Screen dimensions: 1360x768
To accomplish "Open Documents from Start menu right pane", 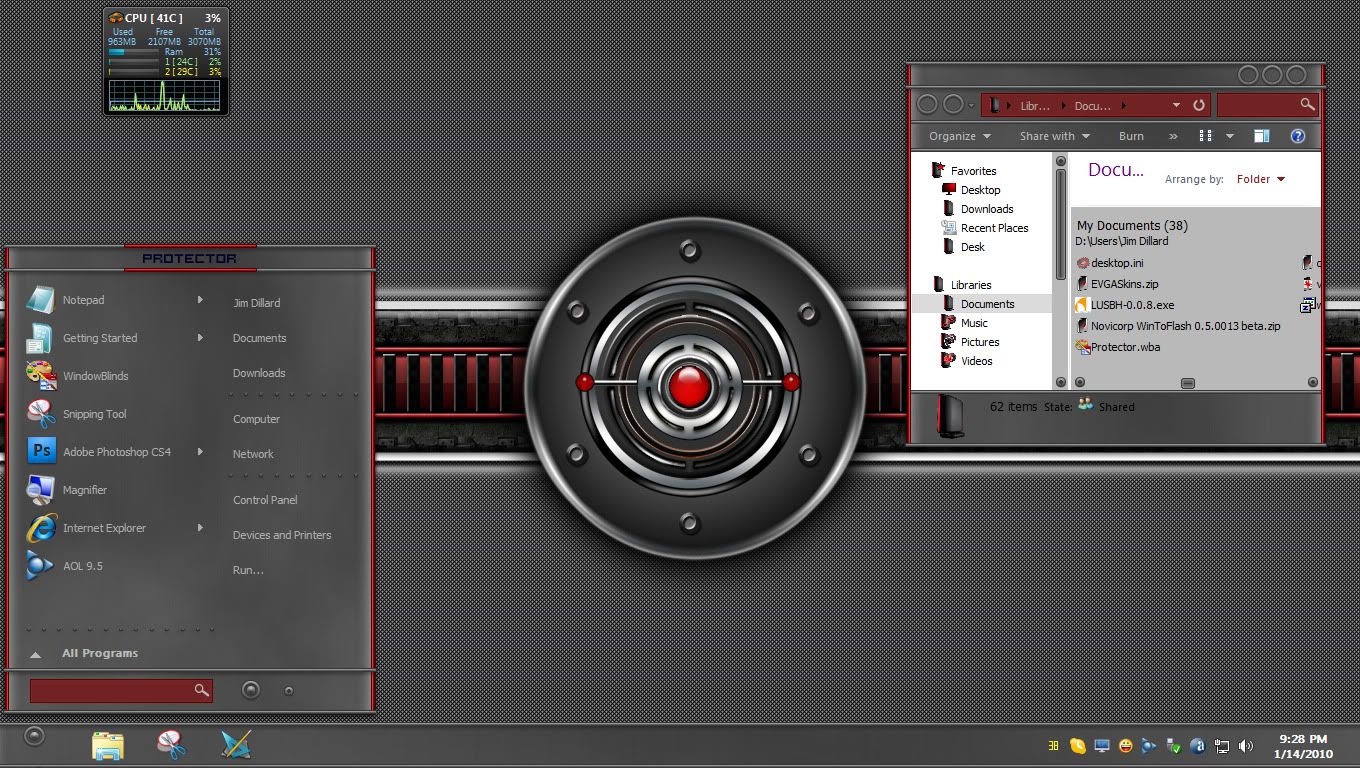I will click(259, 338).
